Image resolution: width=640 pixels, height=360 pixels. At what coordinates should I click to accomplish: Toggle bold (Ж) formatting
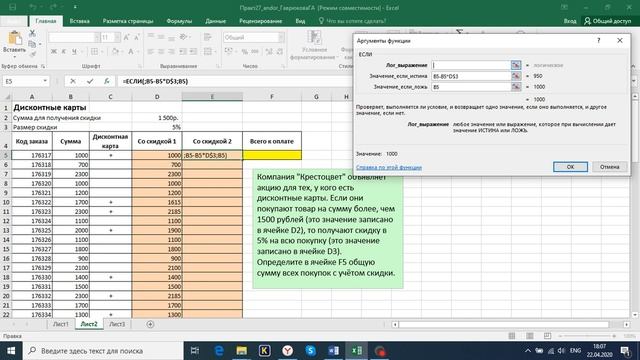pyautogui.click(x=53, y=51)
